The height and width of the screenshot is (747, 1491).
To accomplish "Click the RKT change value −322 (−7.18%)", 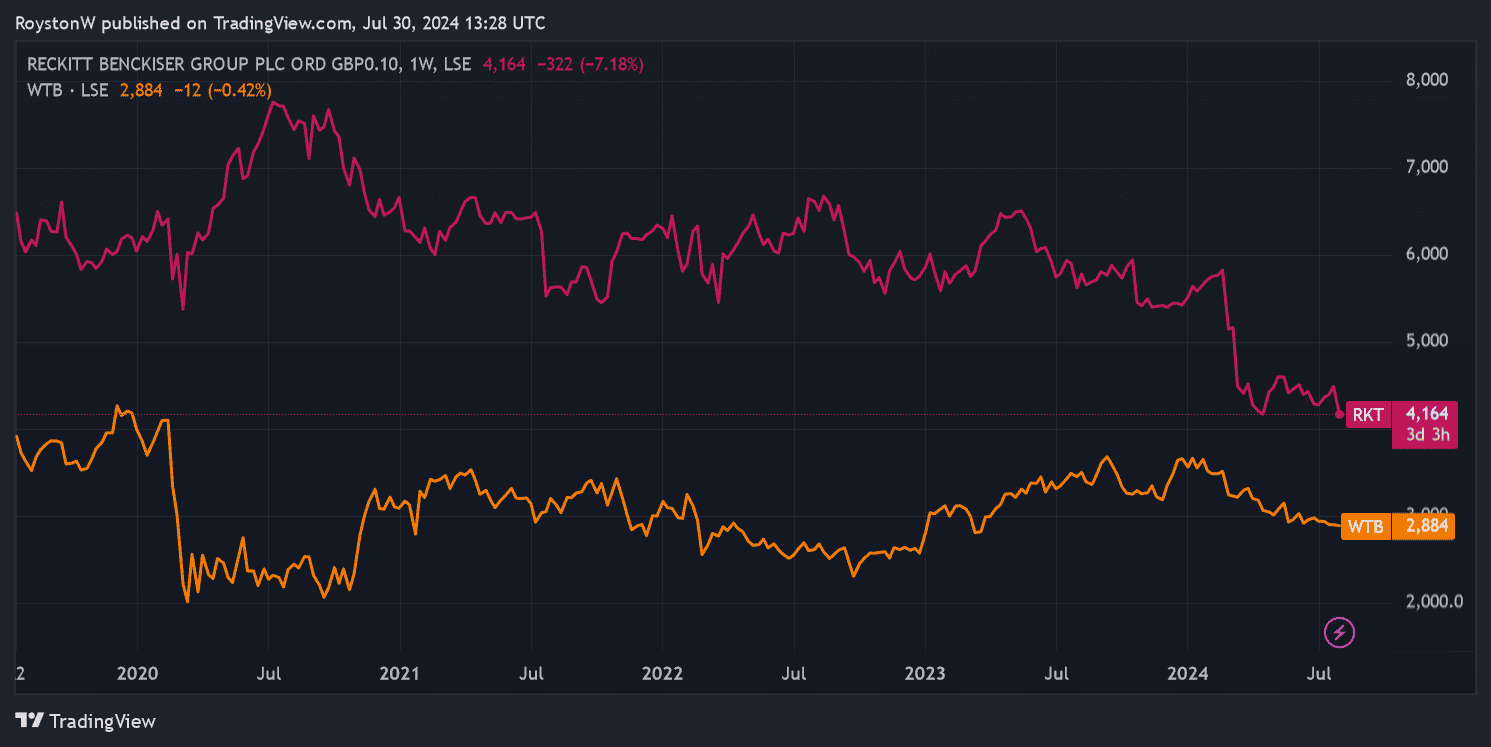I will [x=592, y=64].
